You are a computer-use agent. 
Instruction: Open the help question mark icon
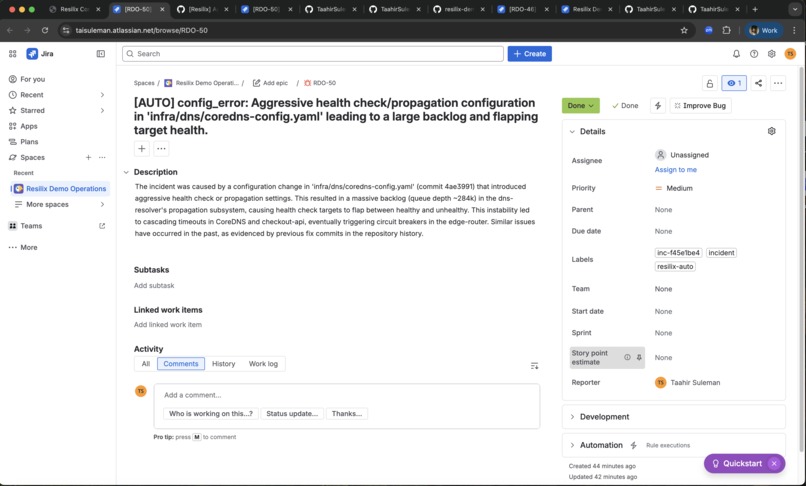coord(754,53)
